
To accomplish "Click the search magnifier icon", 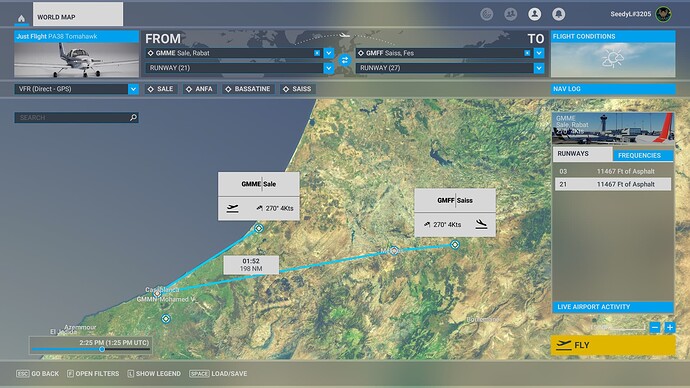I will 133,117.
